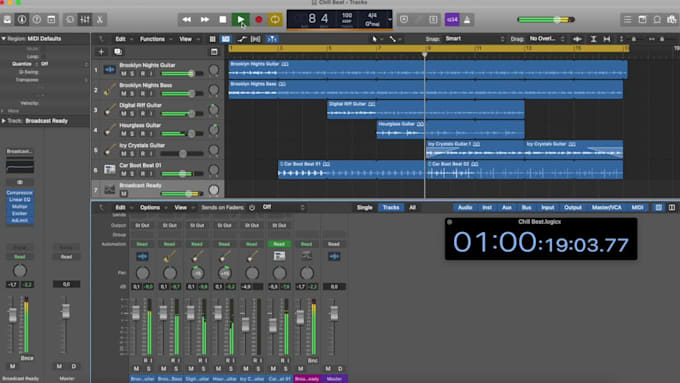Screen dimensions: 680x383
Task: Open the Sends on Faders Off dropdown
Action: (x=283, y=207)
